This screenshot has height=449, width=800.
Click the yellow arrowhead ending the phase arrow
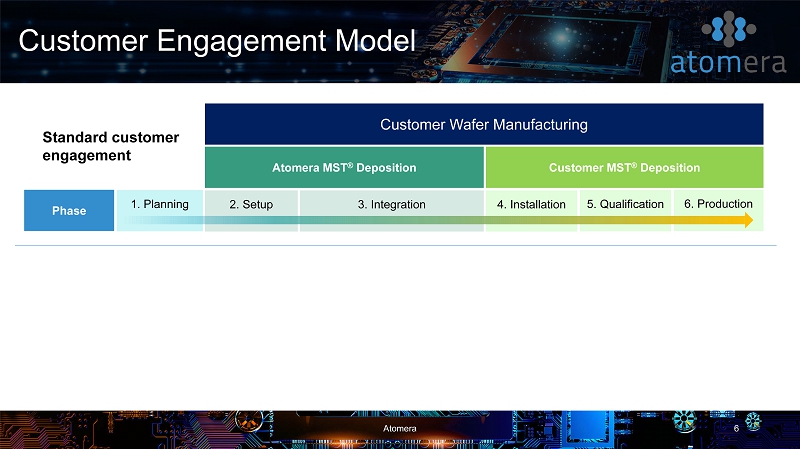click(748, 220)
